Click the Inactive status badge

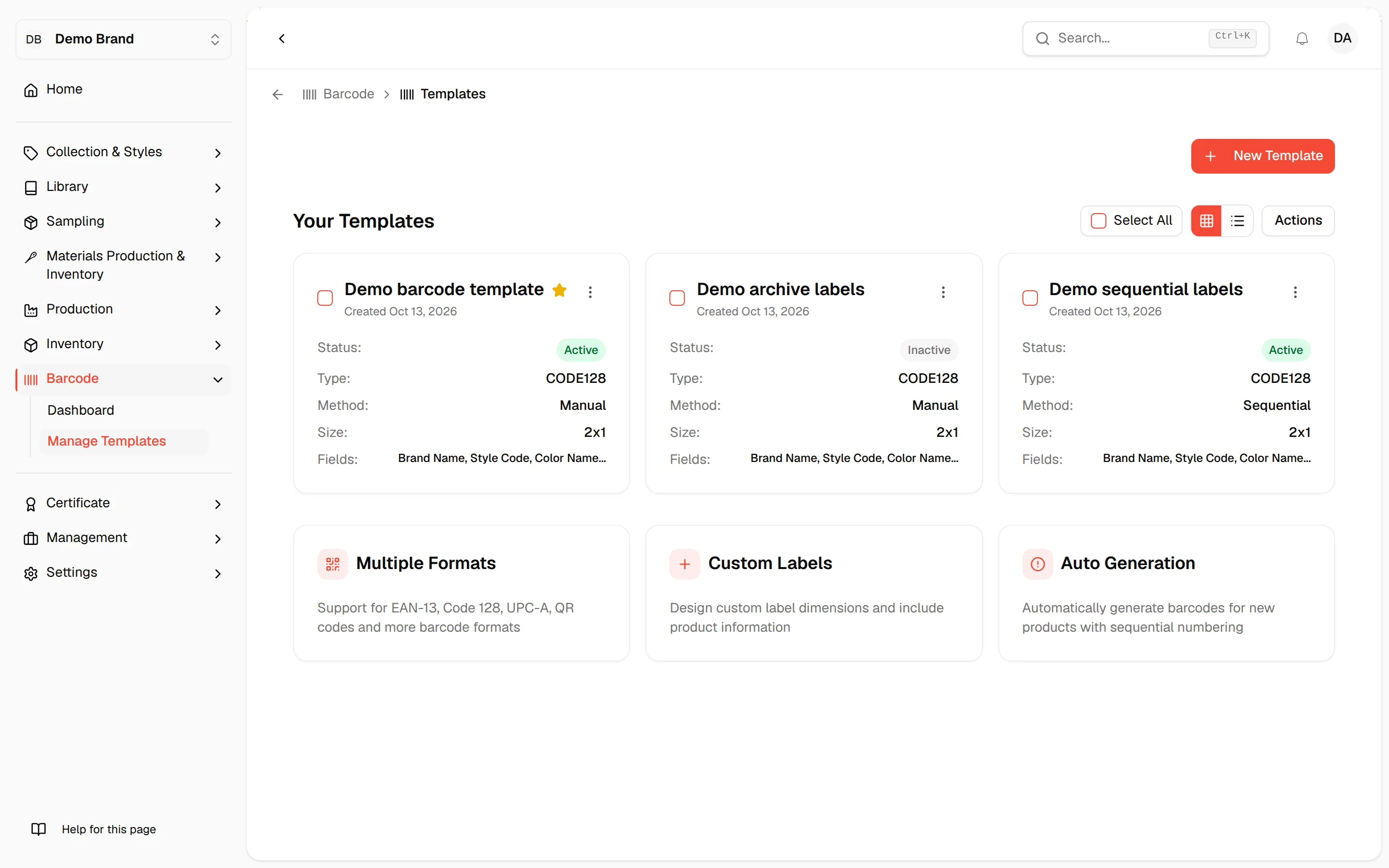point(929,350)
